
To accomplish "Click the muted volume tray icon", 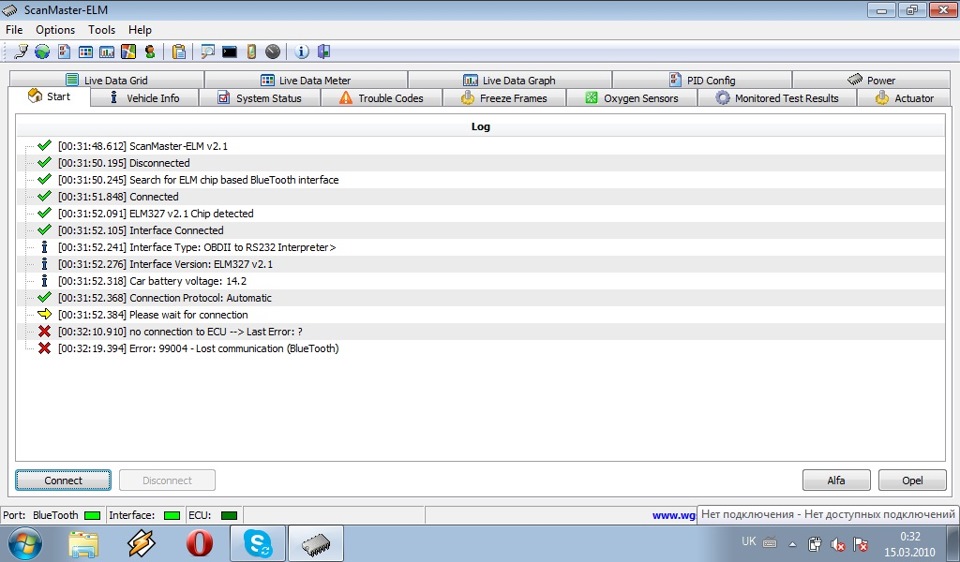I will click(x=838, y=544).
